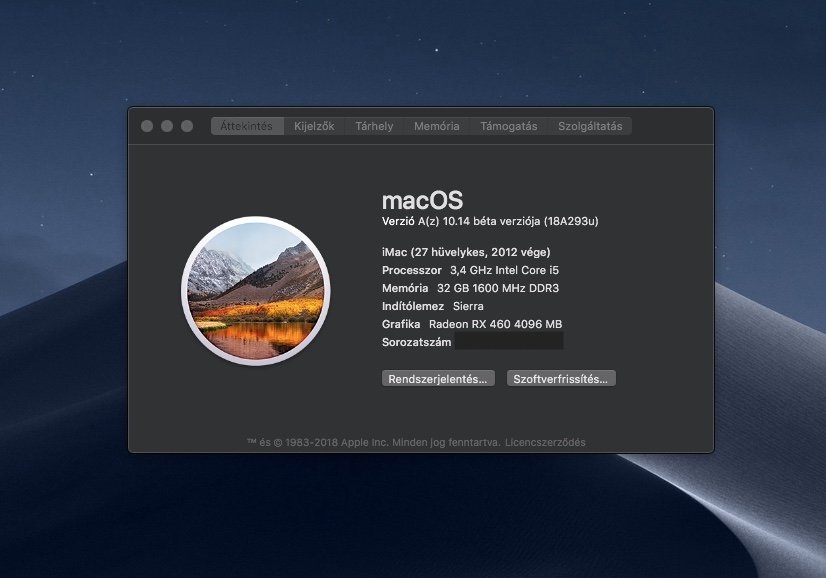Click the Grafika Radeon RX 460 line

(x=472, y=324)
